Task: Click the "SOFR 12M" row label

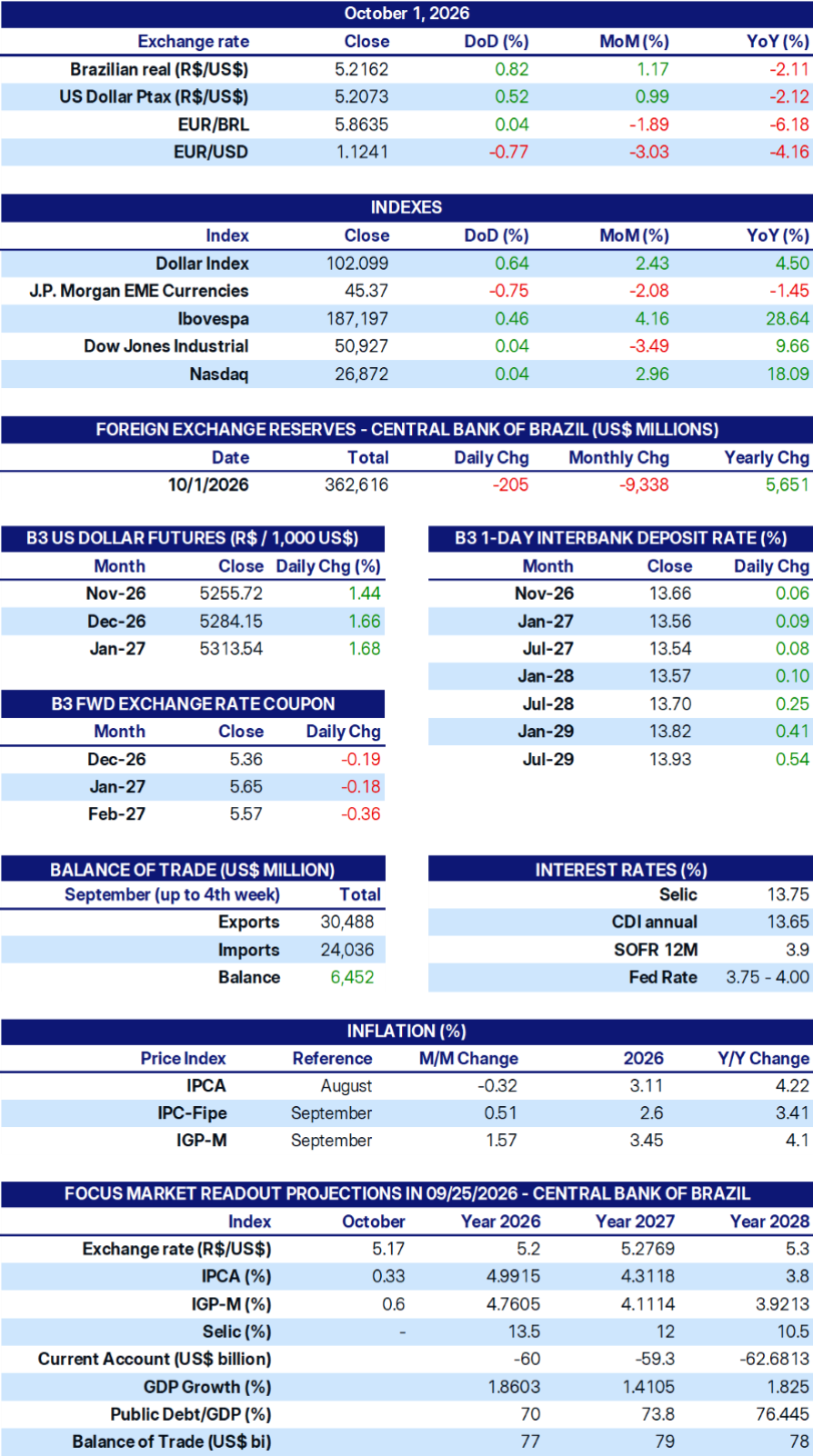Action: 656,951
